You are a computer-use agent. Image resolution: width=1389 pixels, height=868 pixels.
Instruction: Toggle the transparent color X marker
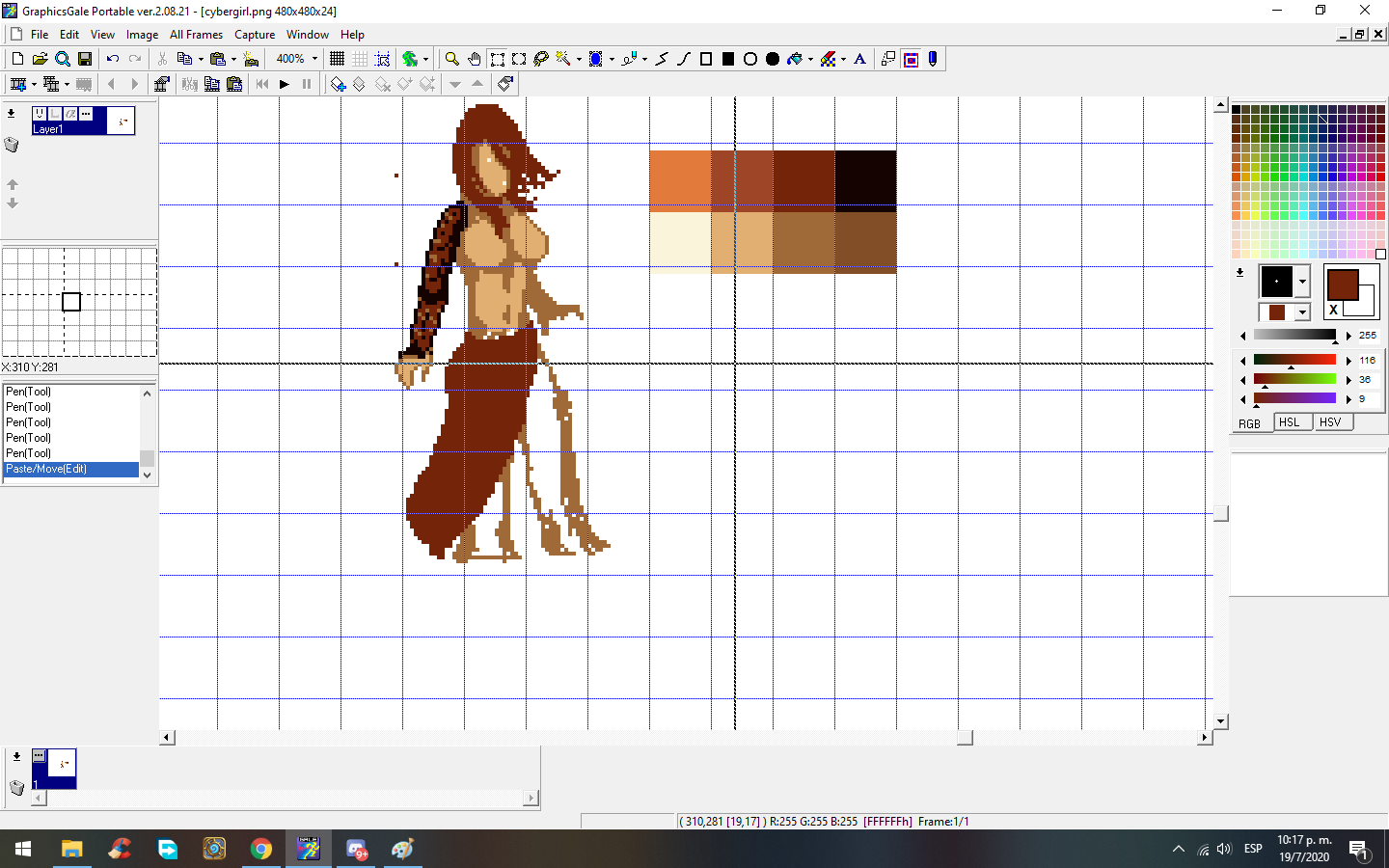[x=1334, y=310]
